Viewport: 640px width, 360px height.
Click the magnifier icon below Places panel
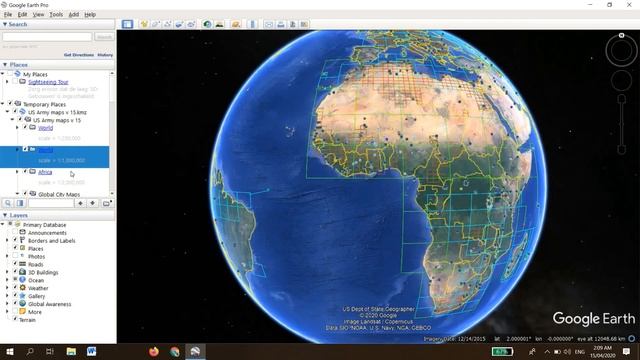coord(8,203)
